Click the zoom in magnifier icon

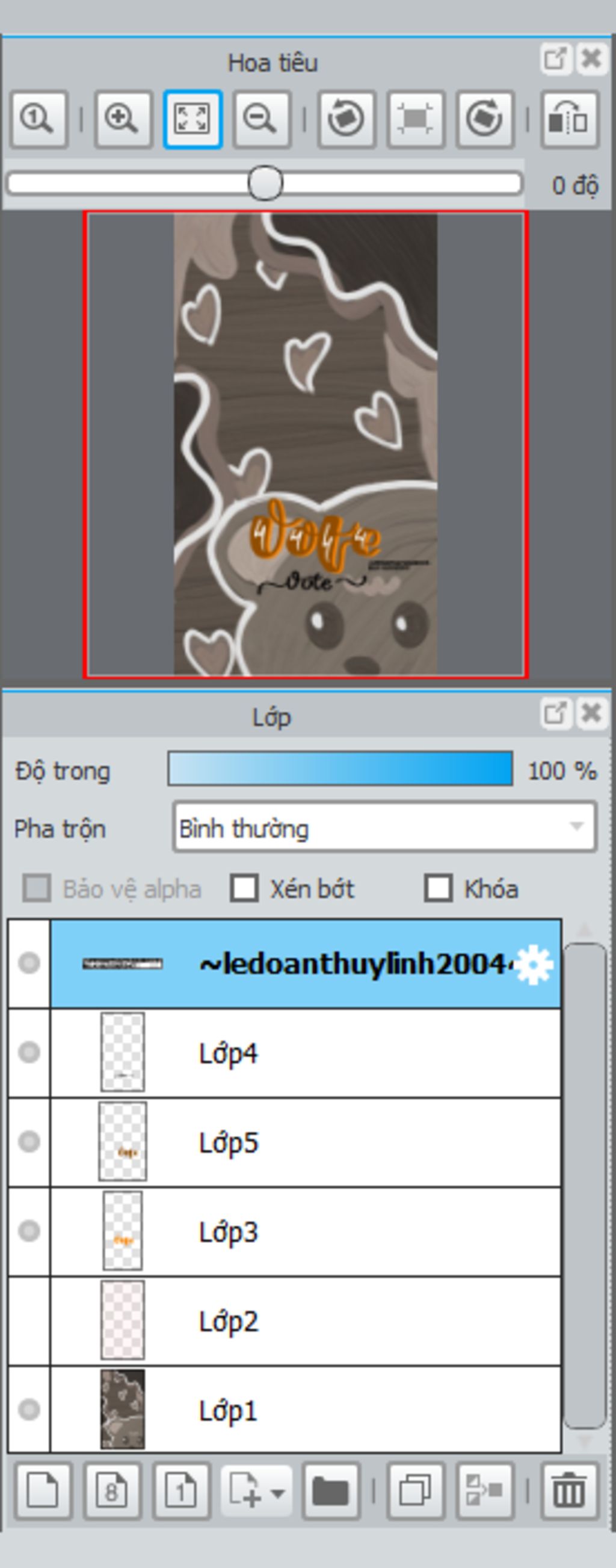tap(122, 119)
